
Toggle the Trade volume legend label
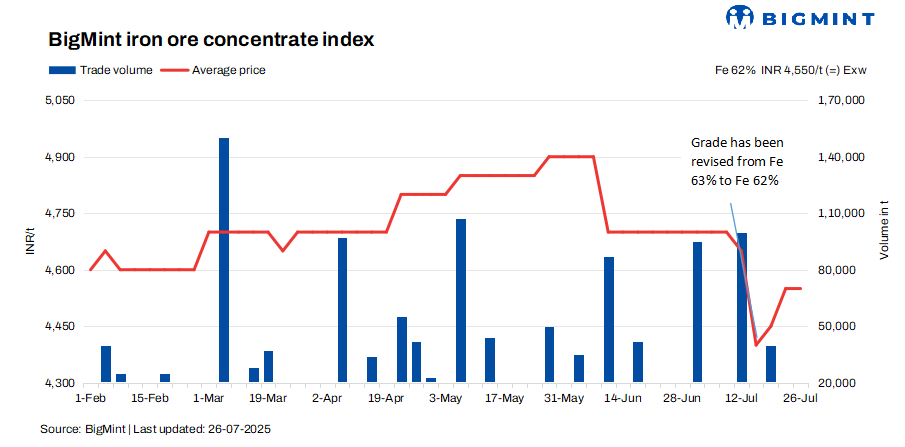coord(116,70)
